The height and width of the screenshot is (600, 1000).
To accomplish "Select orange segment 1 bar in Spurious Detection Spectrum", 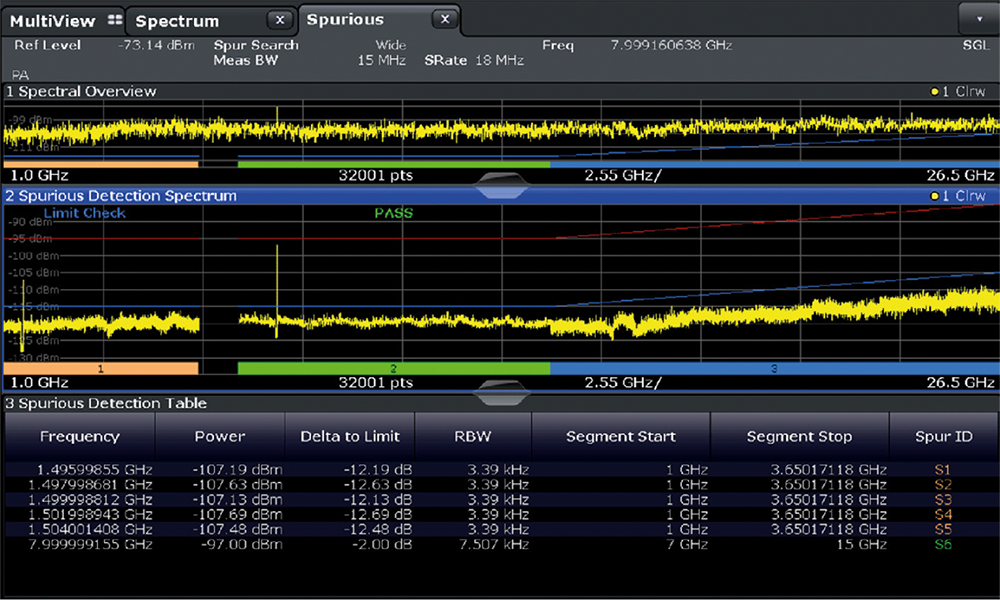I will pos(101,369).
